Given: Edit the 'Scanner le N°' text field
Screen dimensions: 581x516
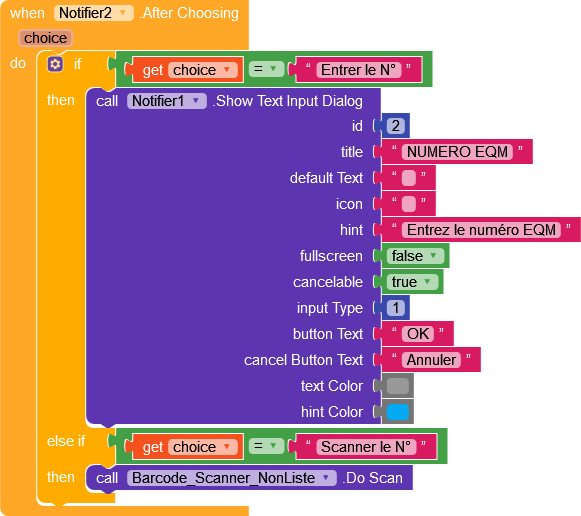Looking at the screenshot, I should [x=366, y=447].
